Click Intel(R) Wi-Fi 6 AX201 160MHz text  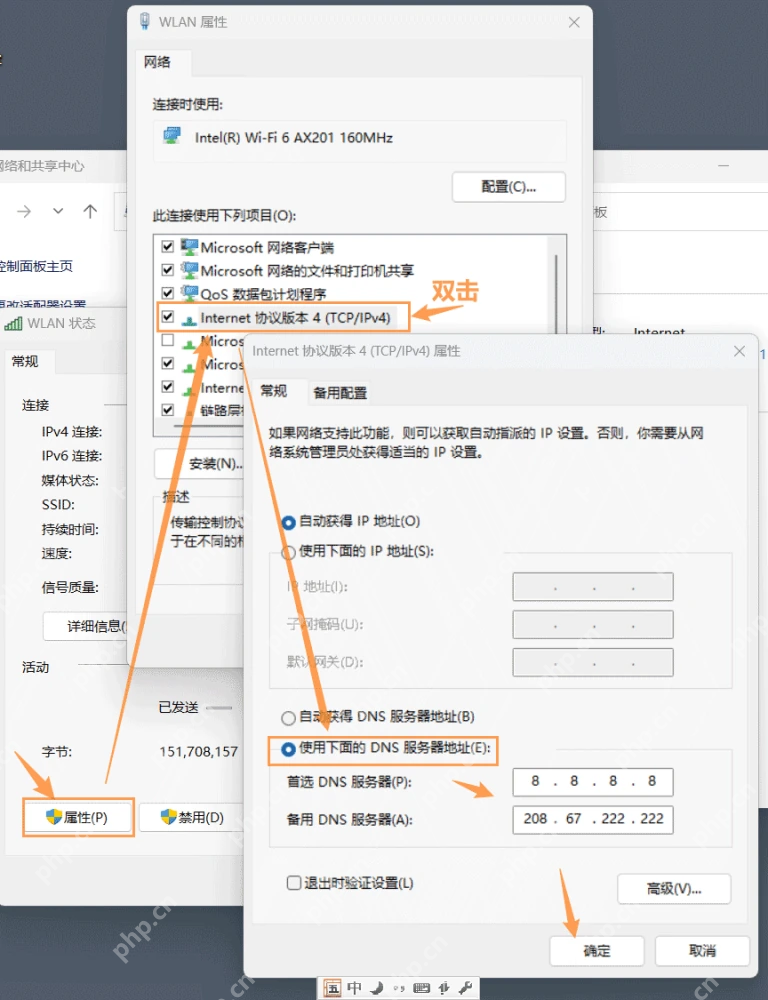294,137
